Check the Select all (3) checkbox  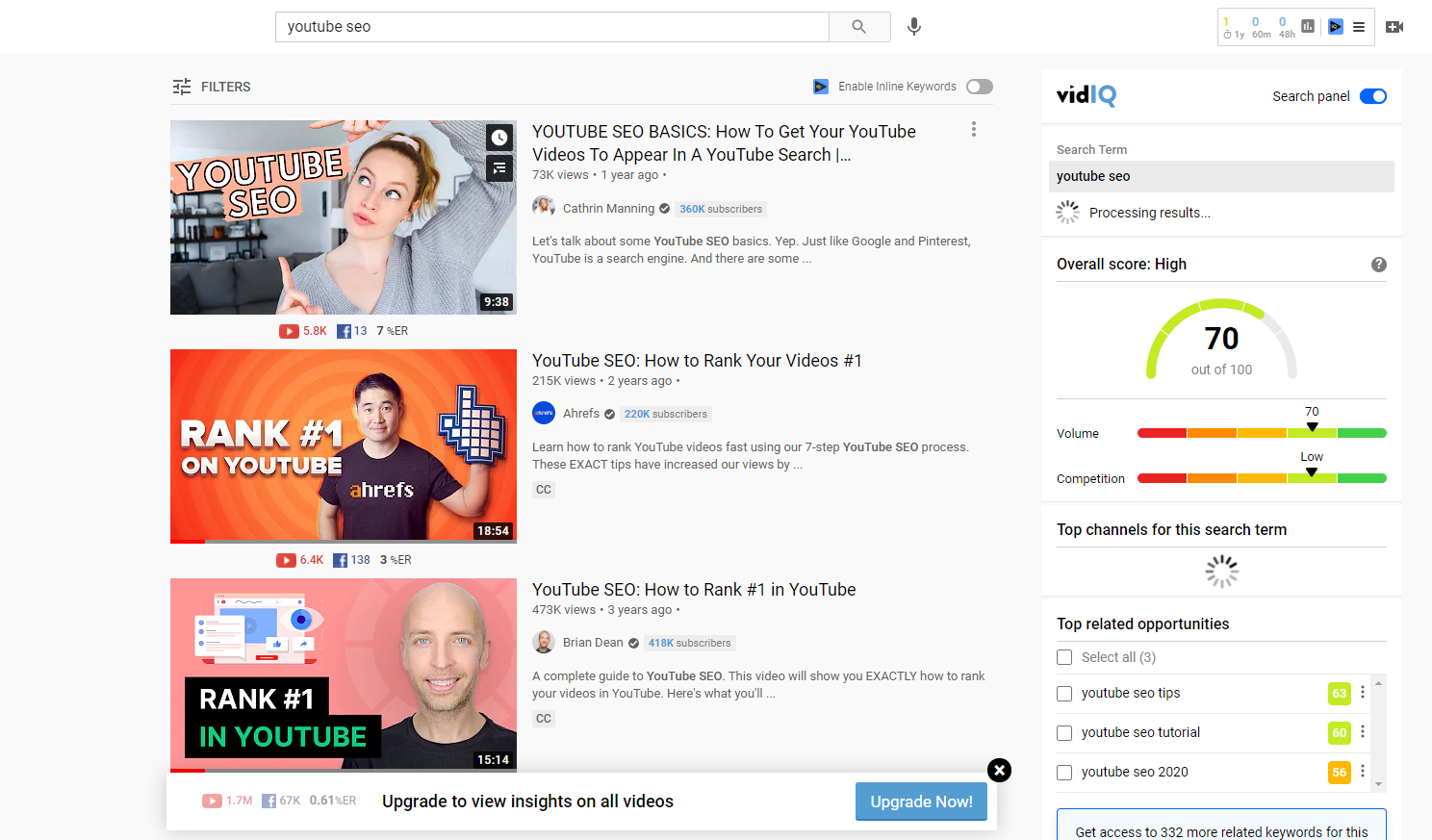point(1064,657)
